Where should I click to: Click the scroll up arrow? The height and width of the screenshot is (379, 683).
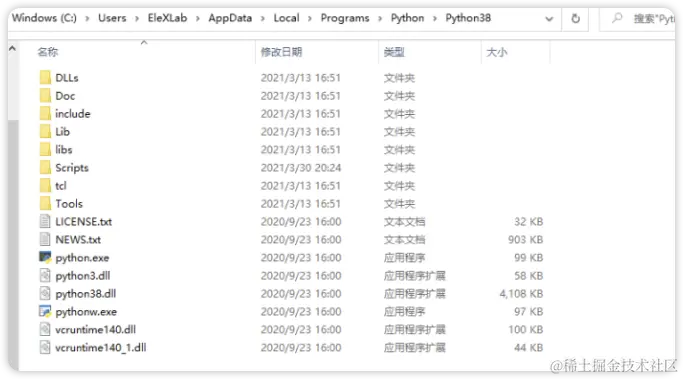pos(13,48)
